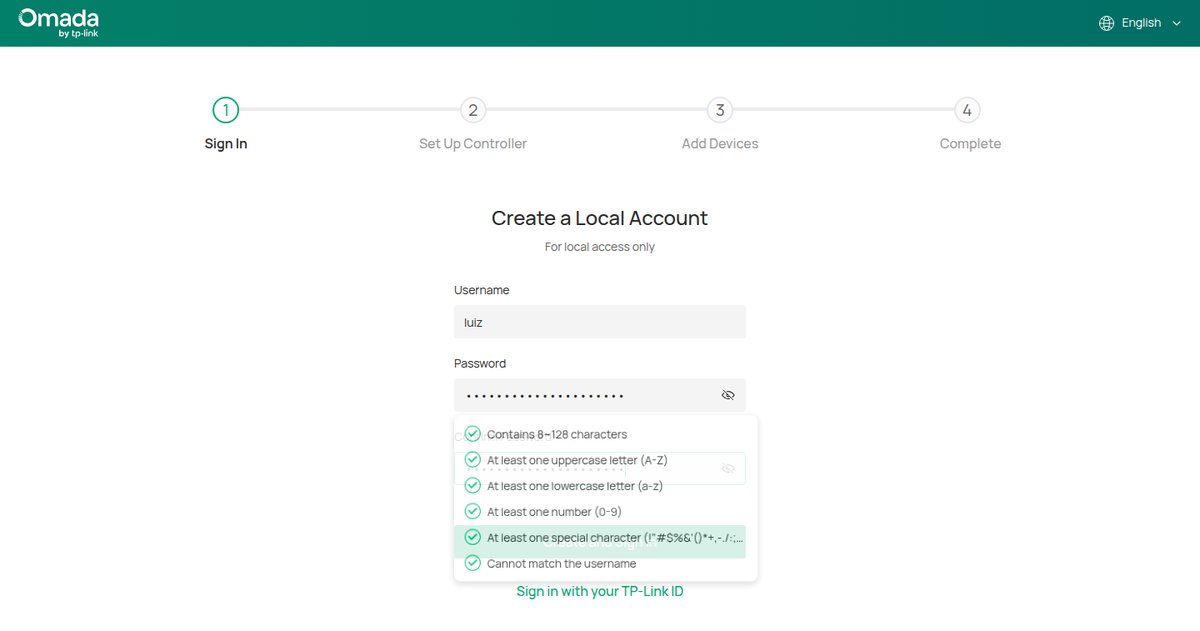Viewport: 1200px width, 631px height.
Task: Select step 1 Sign In circle
Action: [x=226, y=110]
